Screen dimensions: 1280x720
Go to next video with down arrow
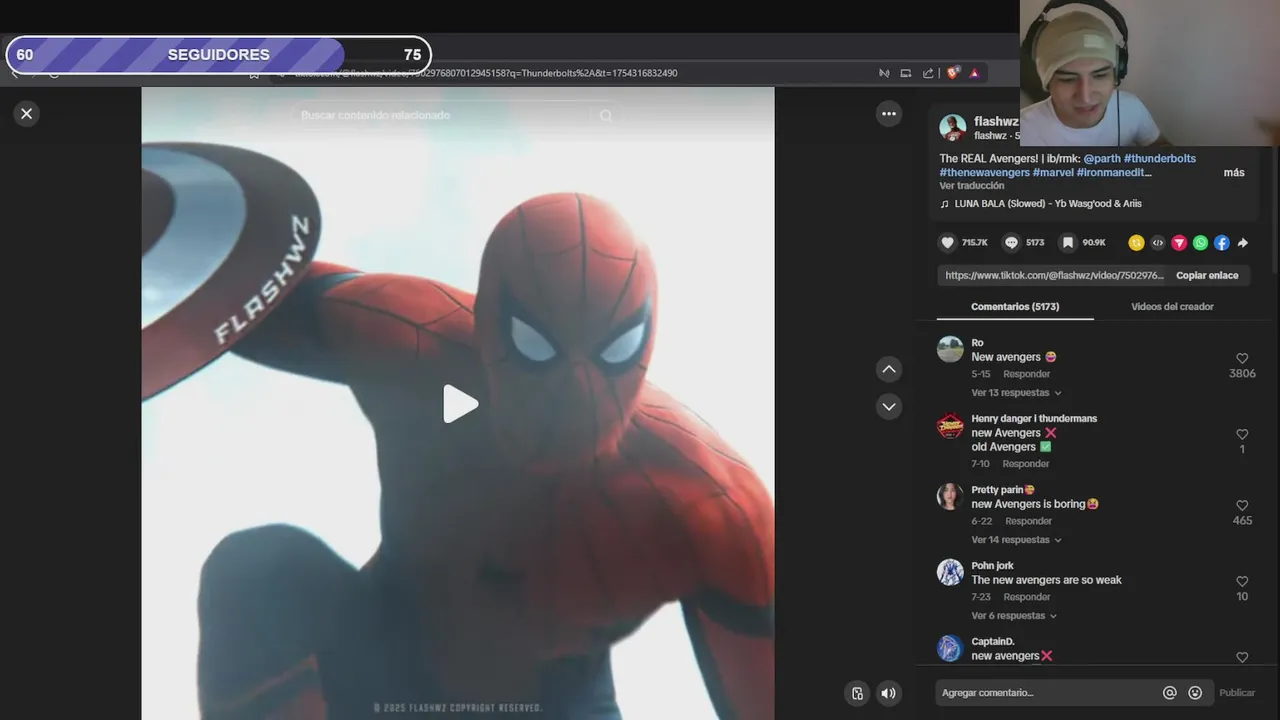889,407
